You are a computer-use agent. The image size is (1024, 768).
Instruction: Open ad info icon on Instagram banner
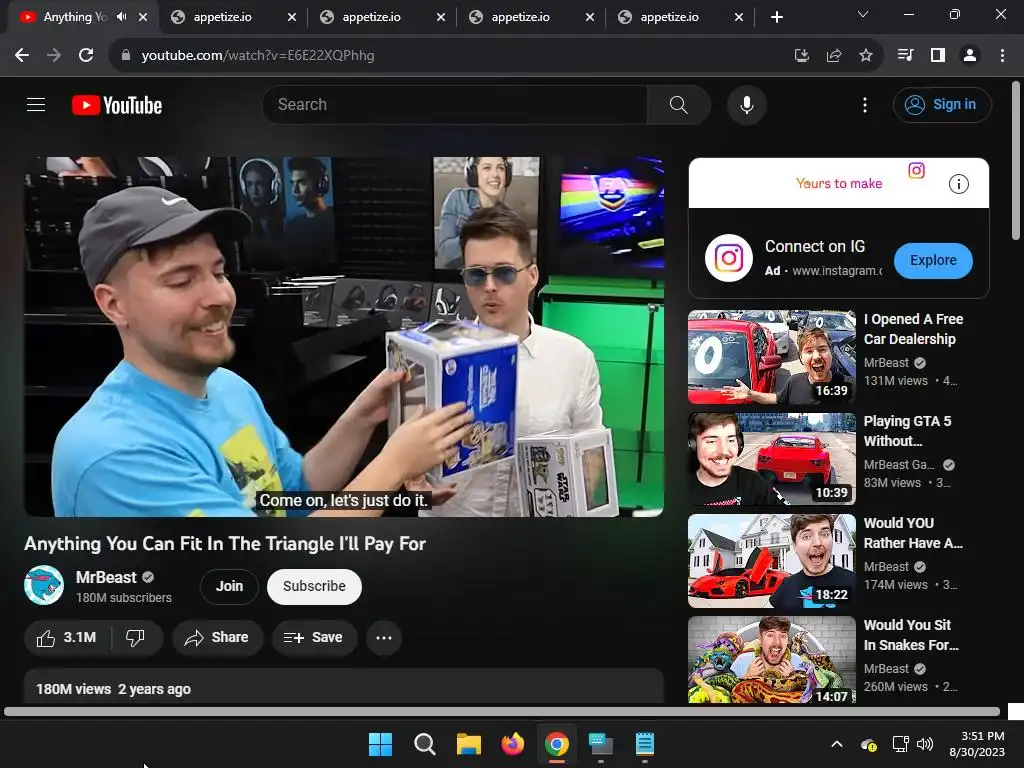(958, 184)
